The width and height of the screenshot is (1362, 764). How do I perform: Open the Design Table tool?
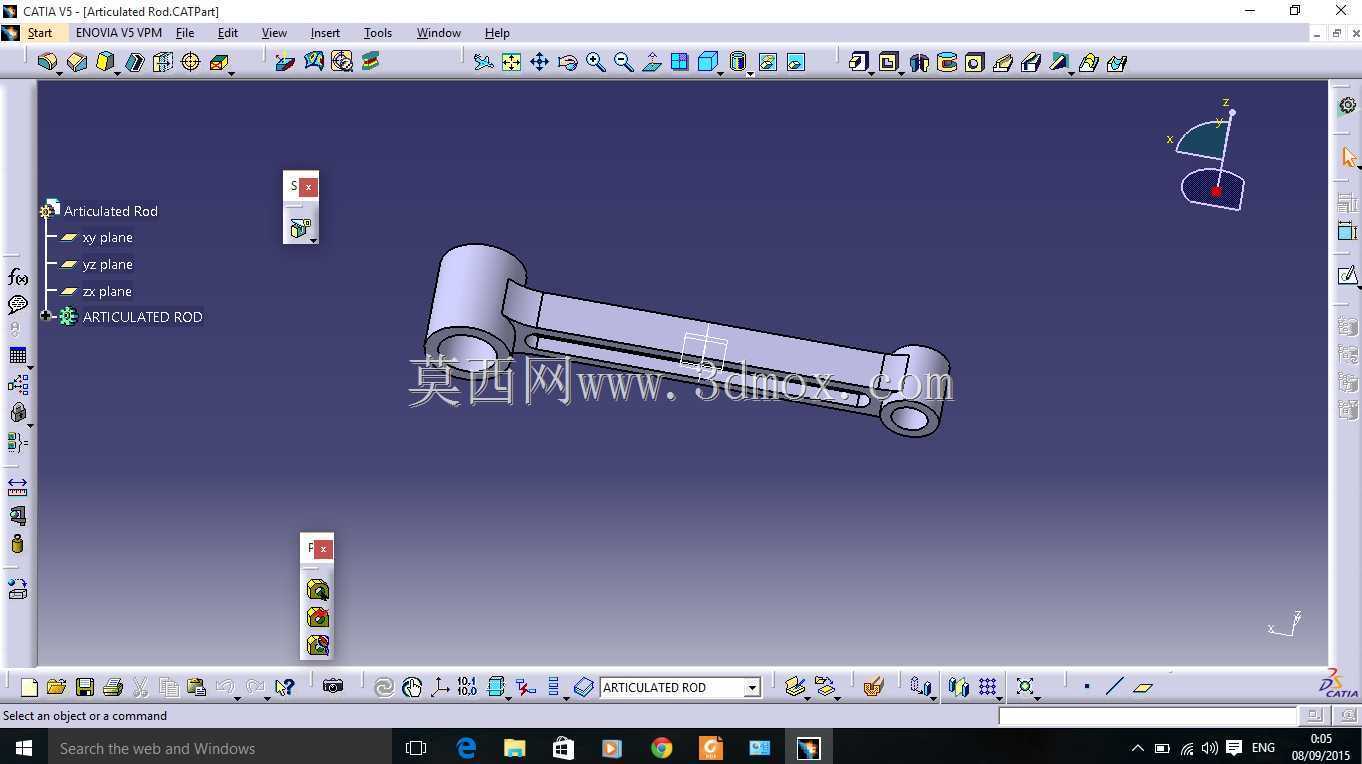[18, 355]
